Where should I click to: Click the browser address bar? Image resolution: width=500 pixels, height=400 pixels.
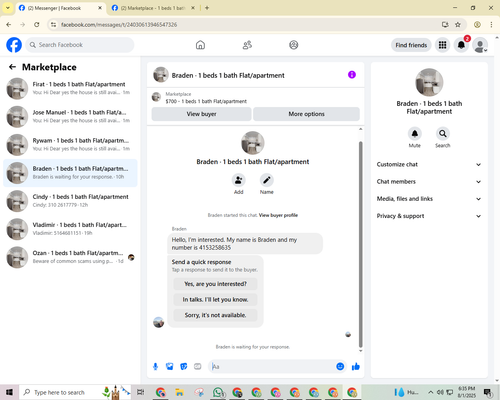[247, 25]
